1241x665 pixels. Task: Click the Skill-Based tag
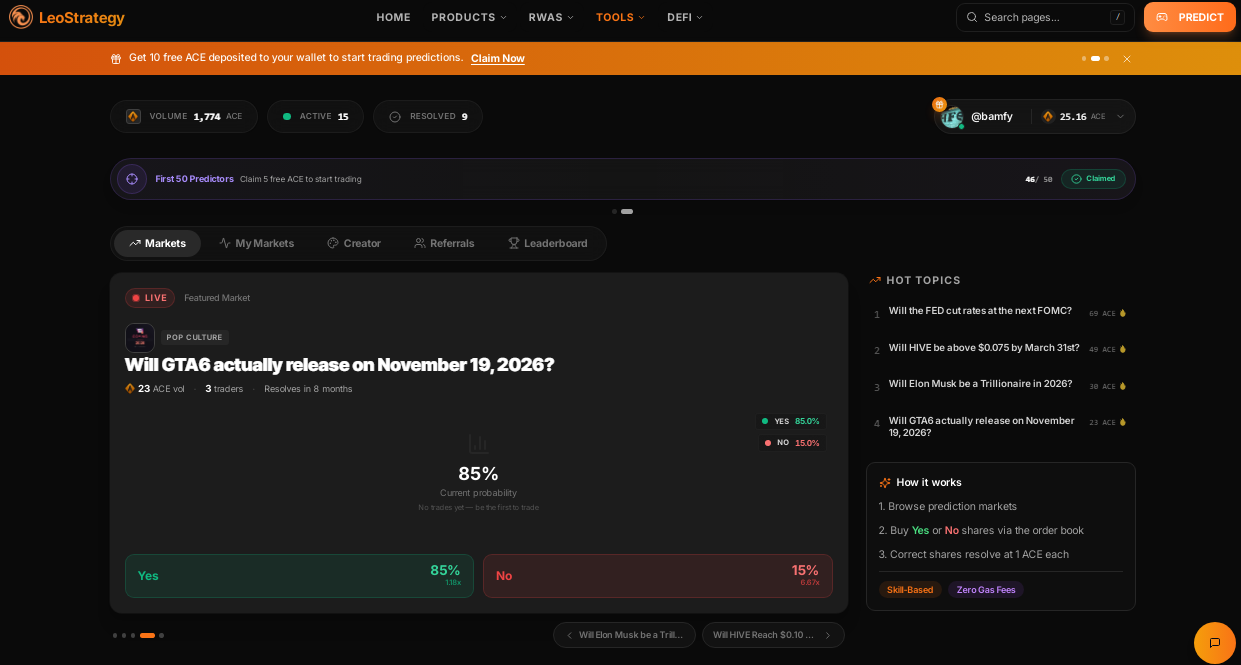coord(910,590)
